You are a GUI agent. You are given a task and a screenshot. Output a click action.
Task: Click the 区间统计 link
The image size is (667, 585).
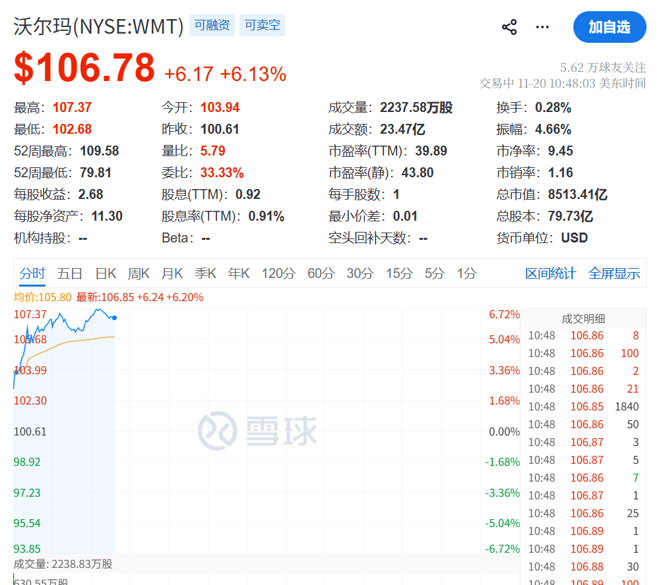[x=551, y=273]
